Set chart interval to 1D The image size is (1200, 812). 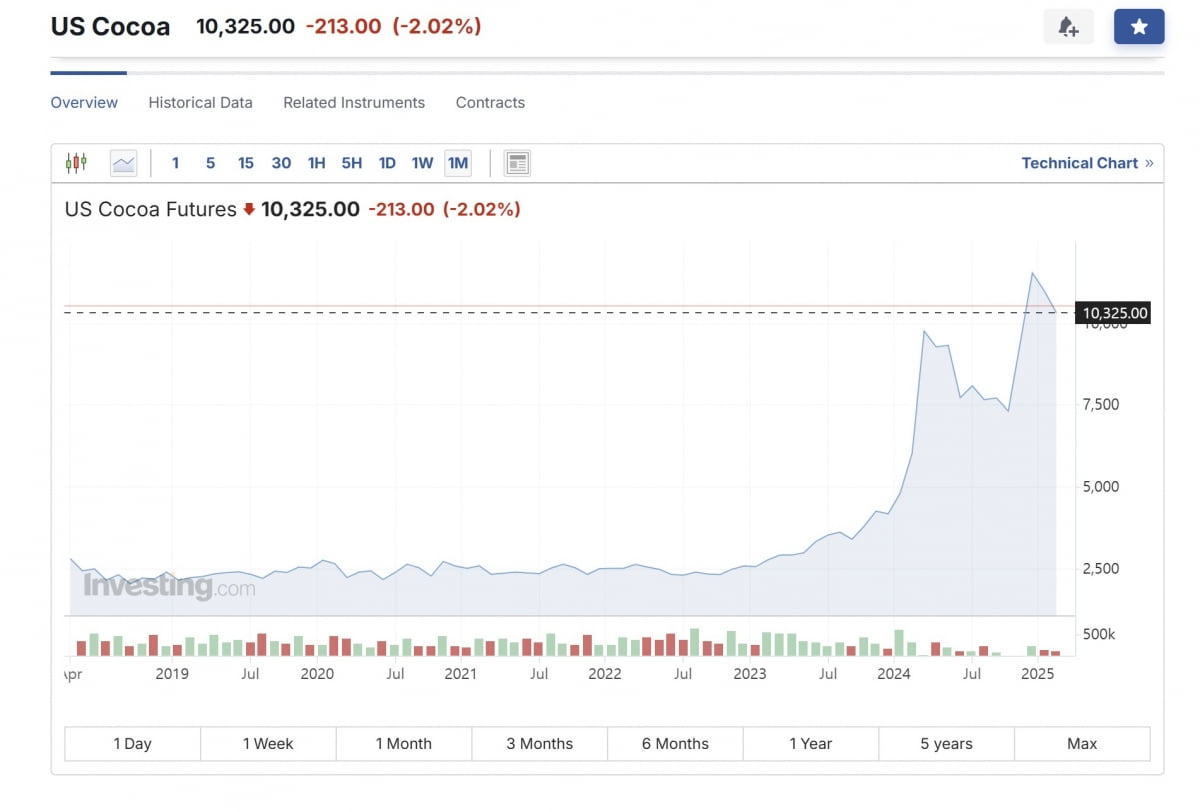pos(387,163)
